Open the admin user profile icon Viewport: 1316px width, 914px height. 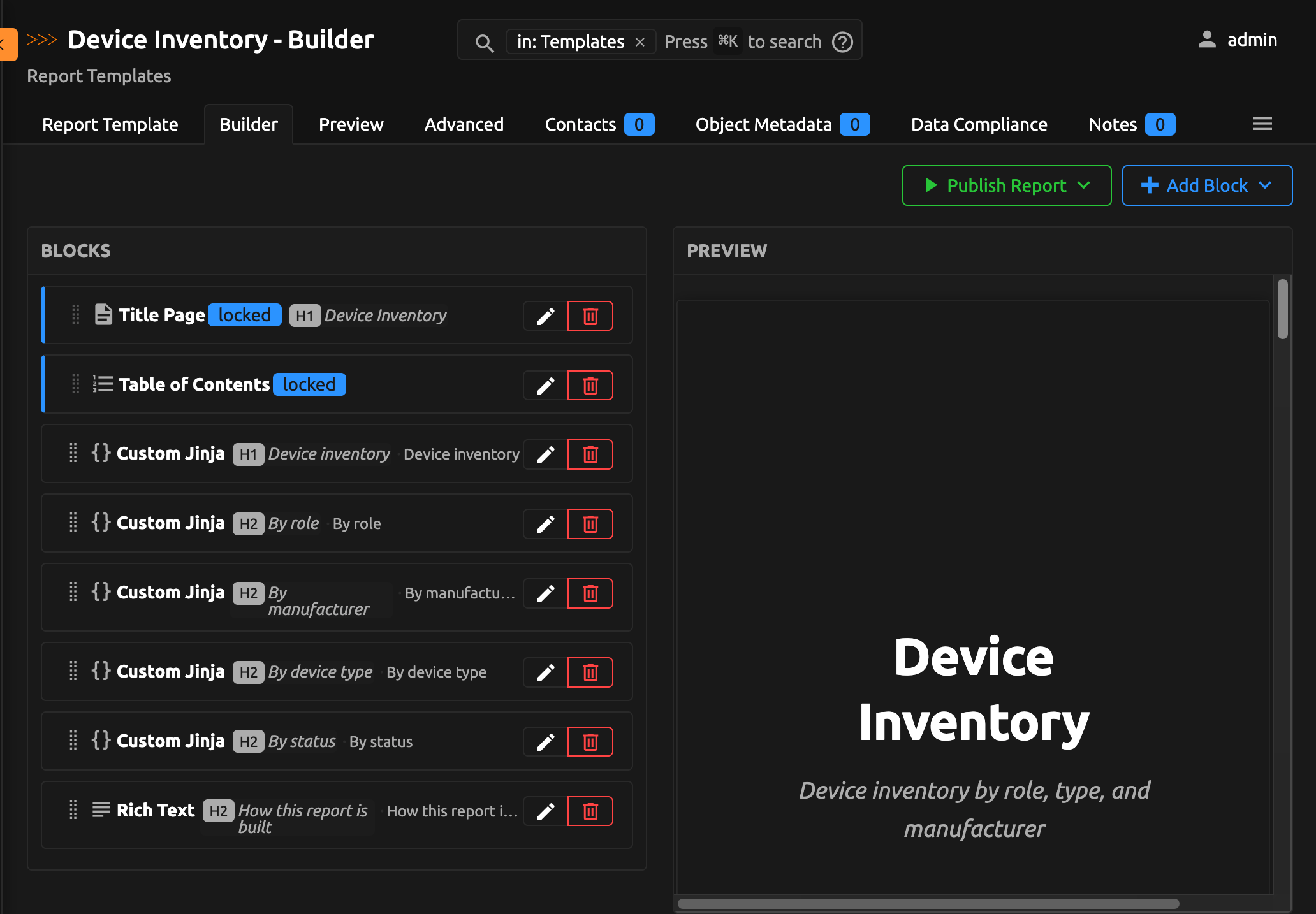1207,40
